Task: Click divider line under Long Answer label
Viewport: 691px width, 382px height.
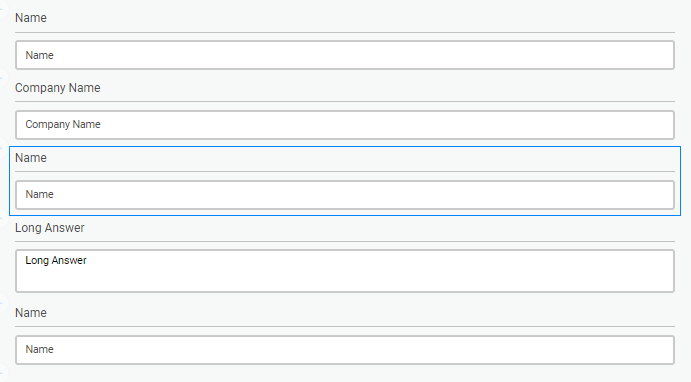Action: tap(345, 241)
